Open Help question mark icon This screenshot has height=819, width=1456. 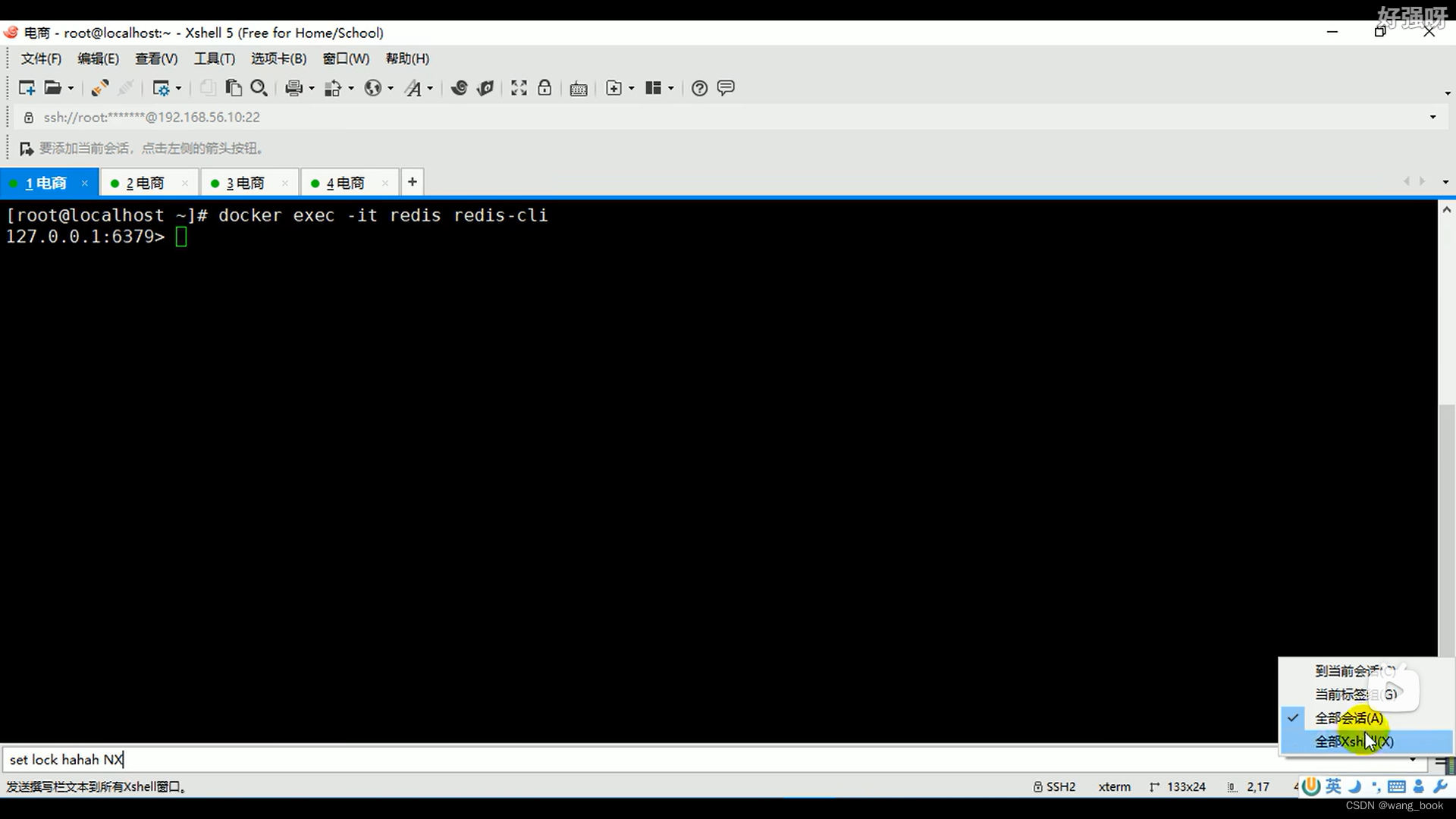(x=699, y=88)
